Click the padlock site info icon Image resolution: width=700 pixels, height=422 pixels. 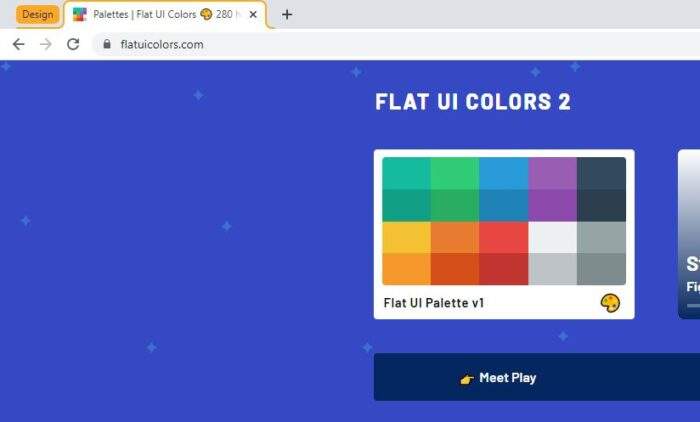pyautogui.click(x=107, y=44)
